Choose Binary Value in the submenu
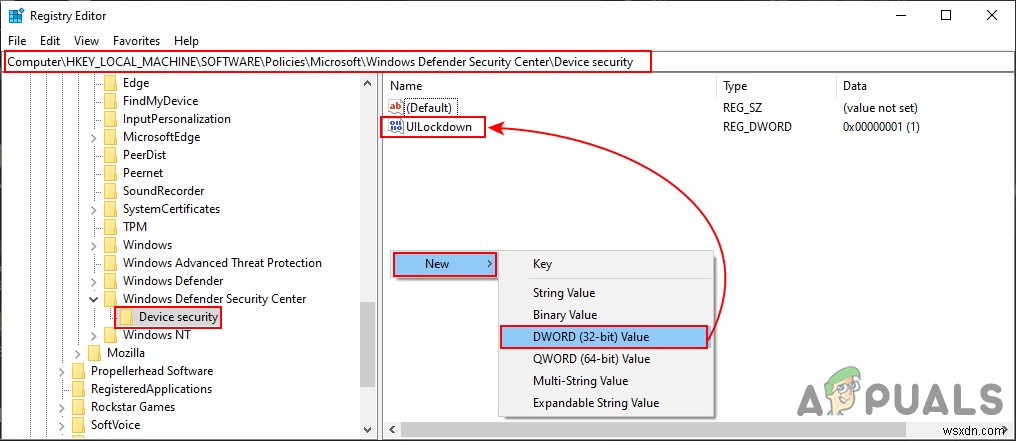This screenshot has height=441, width=1016. click(x=565, y=315)
